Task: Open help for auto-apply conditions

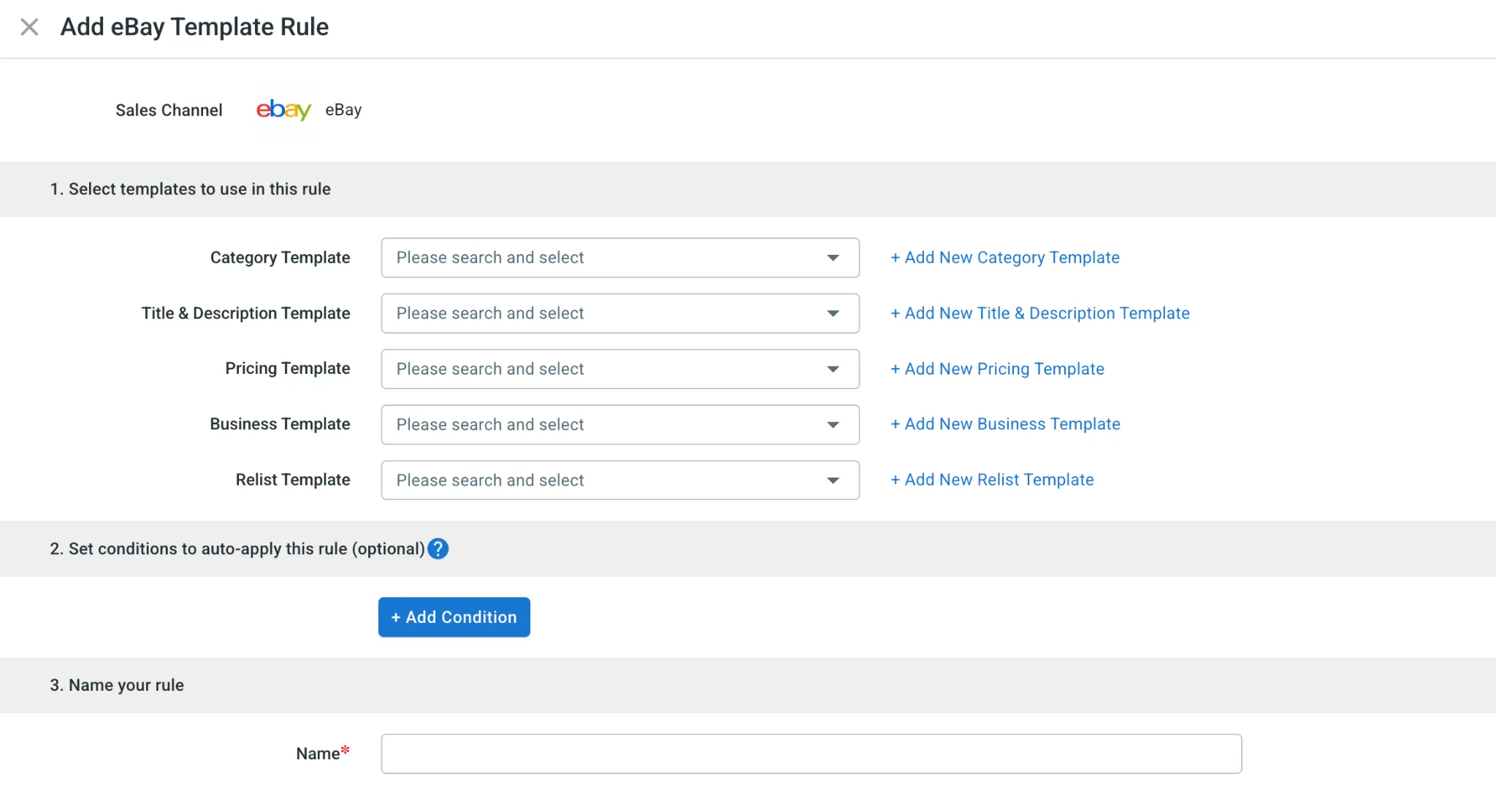Action: [x=438, y=548]
